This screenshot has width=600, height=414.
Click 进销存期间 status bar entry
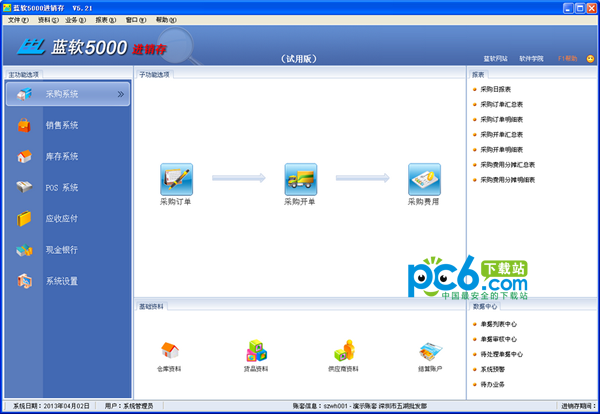tap(579, 406)
